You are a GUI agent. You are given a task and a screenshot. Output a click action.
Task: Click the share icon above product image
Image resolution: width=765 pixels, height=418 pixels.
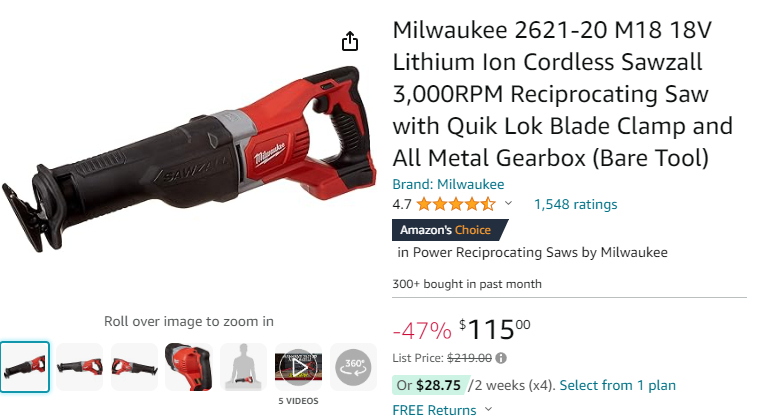point(349,41)
